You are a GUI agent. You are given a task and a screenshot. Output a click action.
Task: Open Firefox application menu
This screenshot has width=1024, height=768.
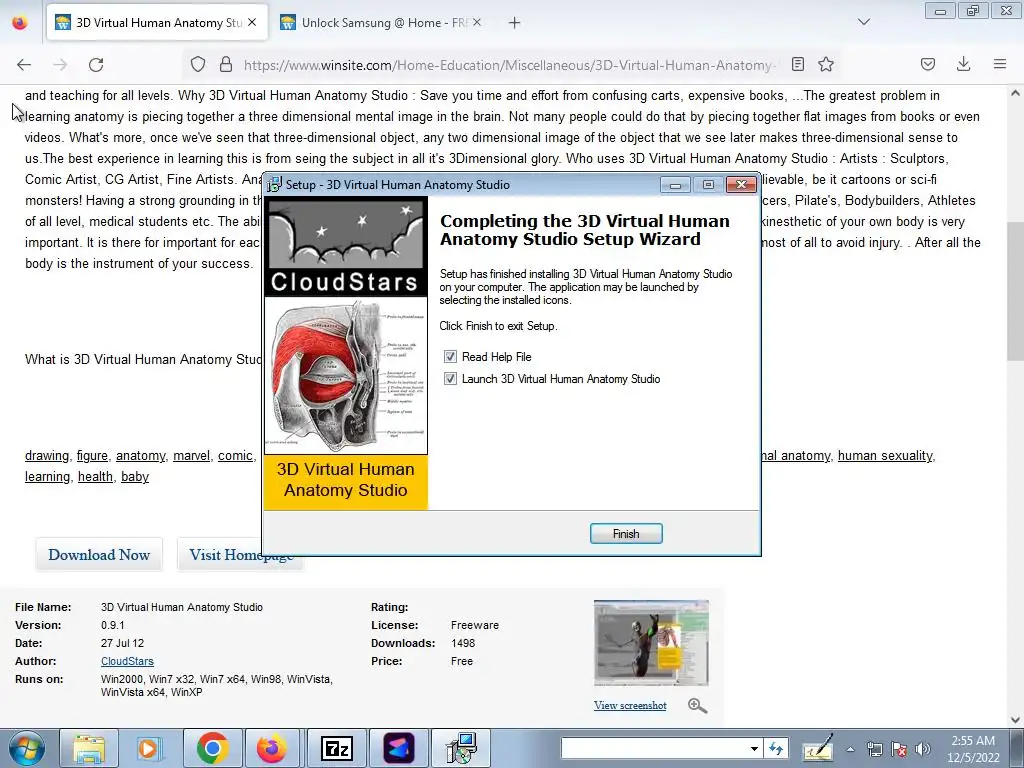(1000, 64)
